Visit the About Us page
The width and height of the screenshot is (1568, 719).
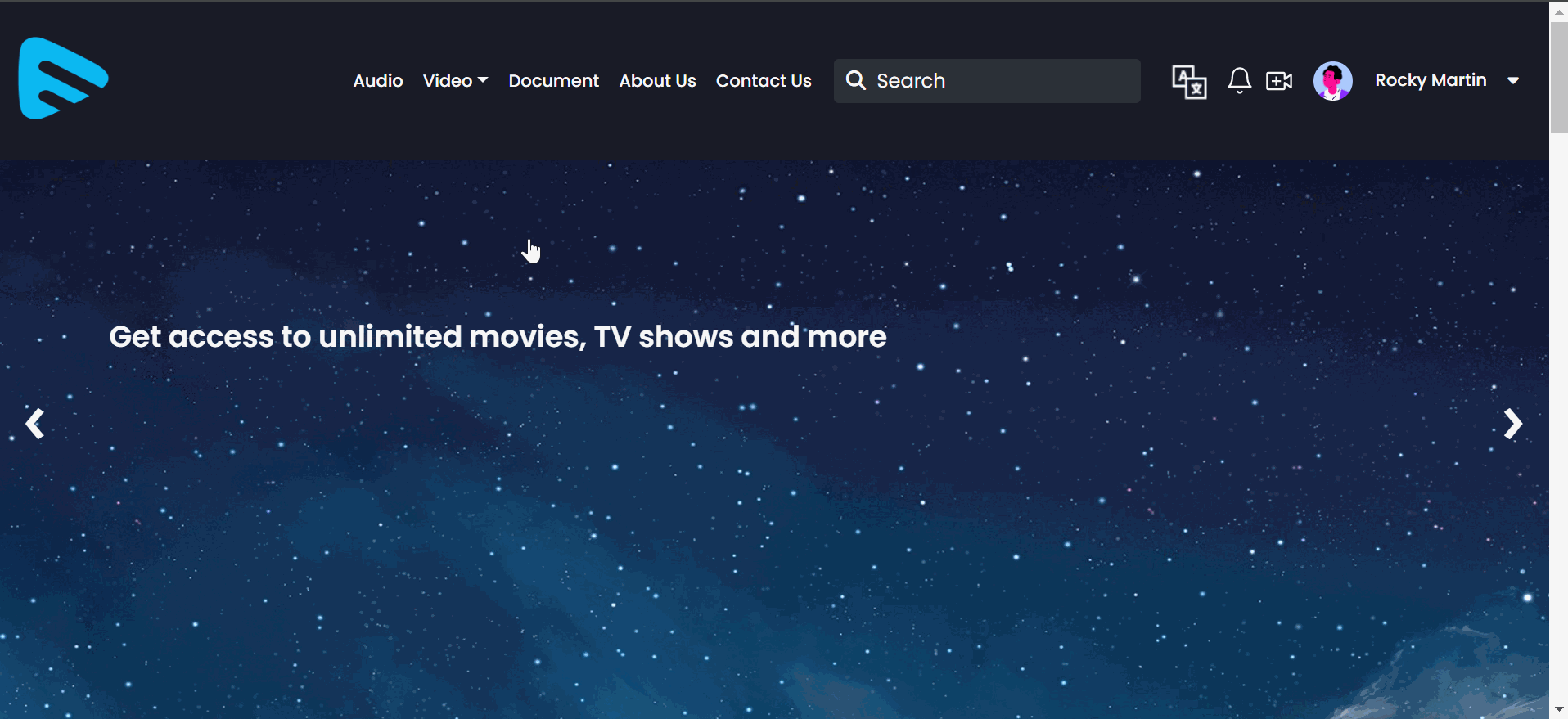(x=657, y=80)
